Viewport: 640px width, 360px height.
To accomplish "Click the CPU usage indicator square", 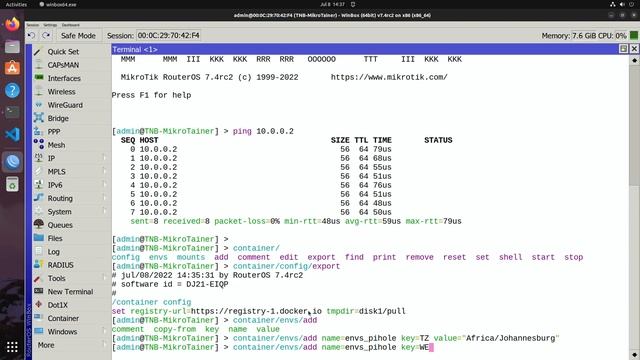I will pos(634,36).
